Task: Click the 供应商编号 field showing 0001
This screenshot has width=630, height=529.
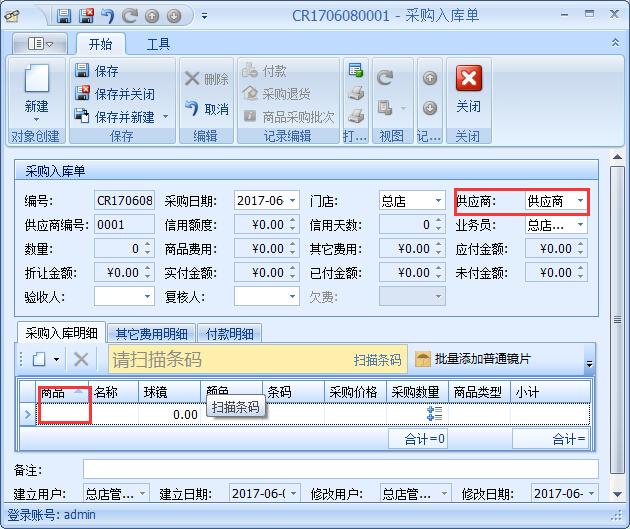Action: tap(125, 224)
